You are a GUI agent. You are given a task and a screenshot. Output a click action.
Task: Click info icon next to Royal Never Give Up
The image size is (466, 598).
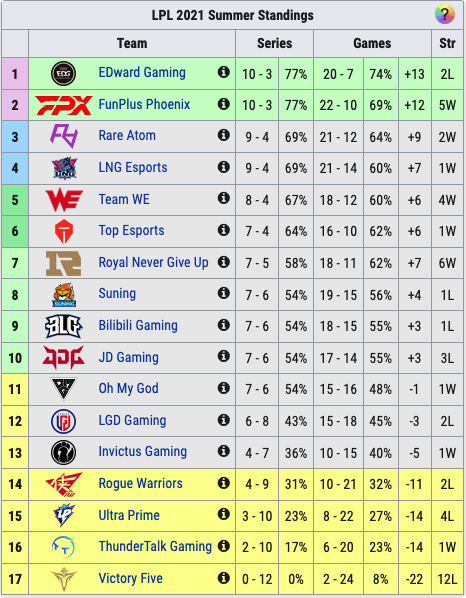click(224, 262)
